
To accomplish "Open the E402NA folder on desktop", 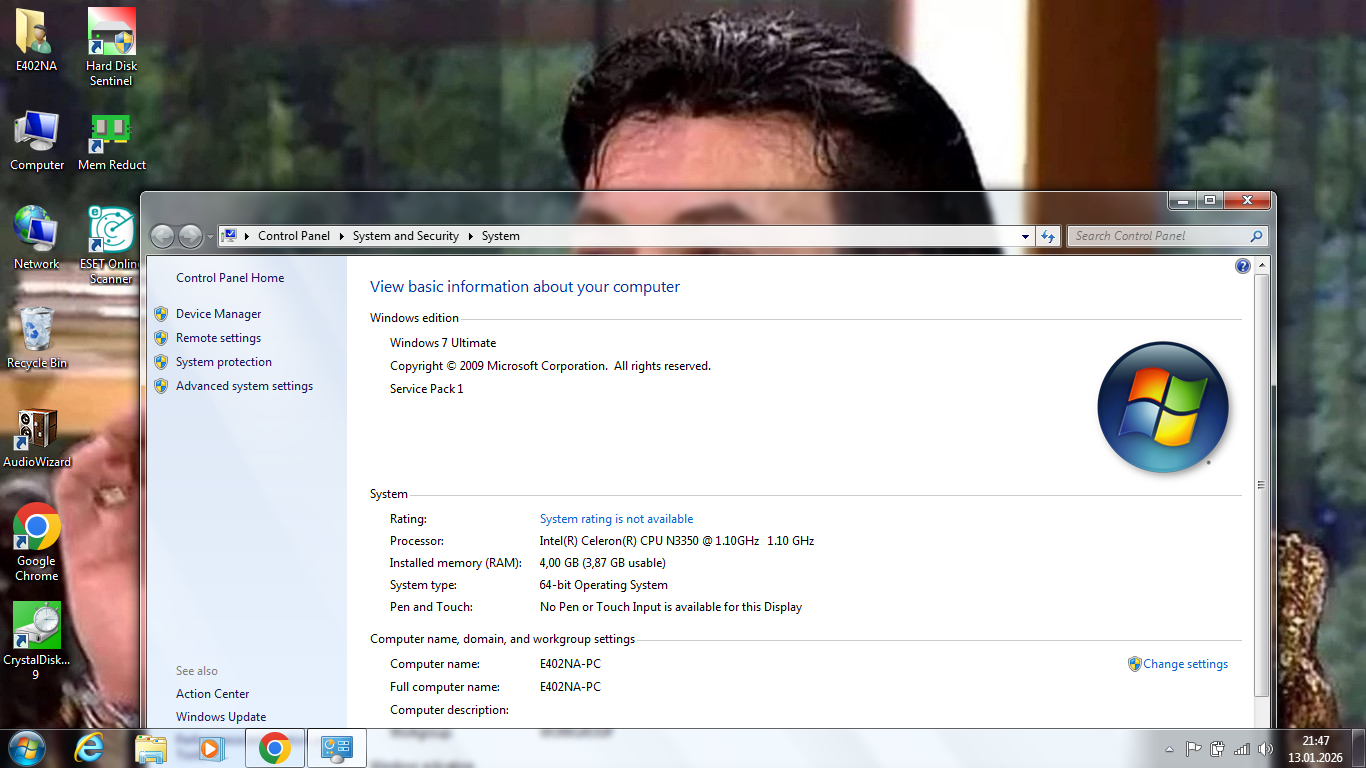I will pyautogui.click(x=36, y=40).
